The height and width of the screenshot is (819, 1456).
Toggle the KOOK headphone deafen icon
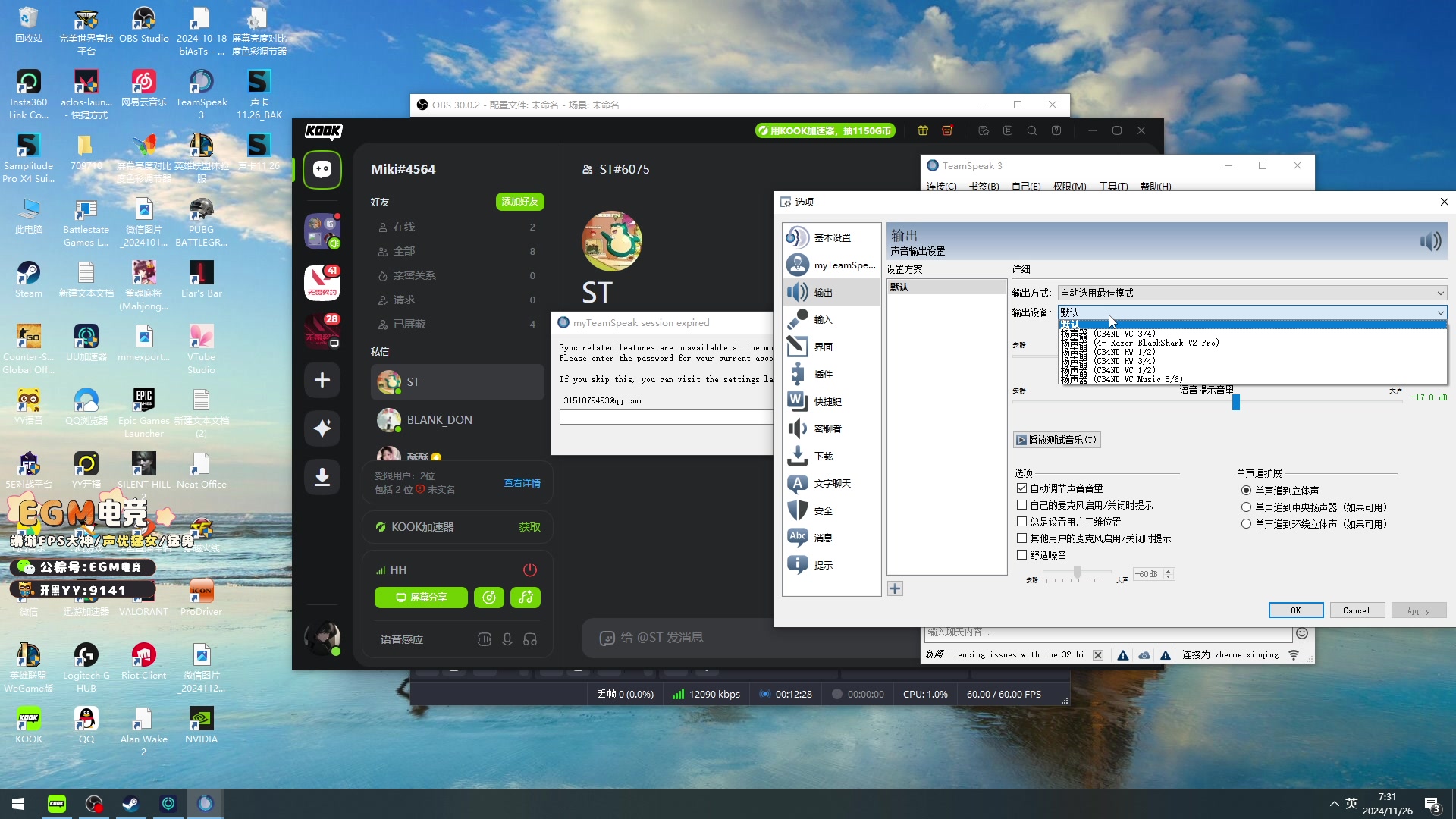530,639
